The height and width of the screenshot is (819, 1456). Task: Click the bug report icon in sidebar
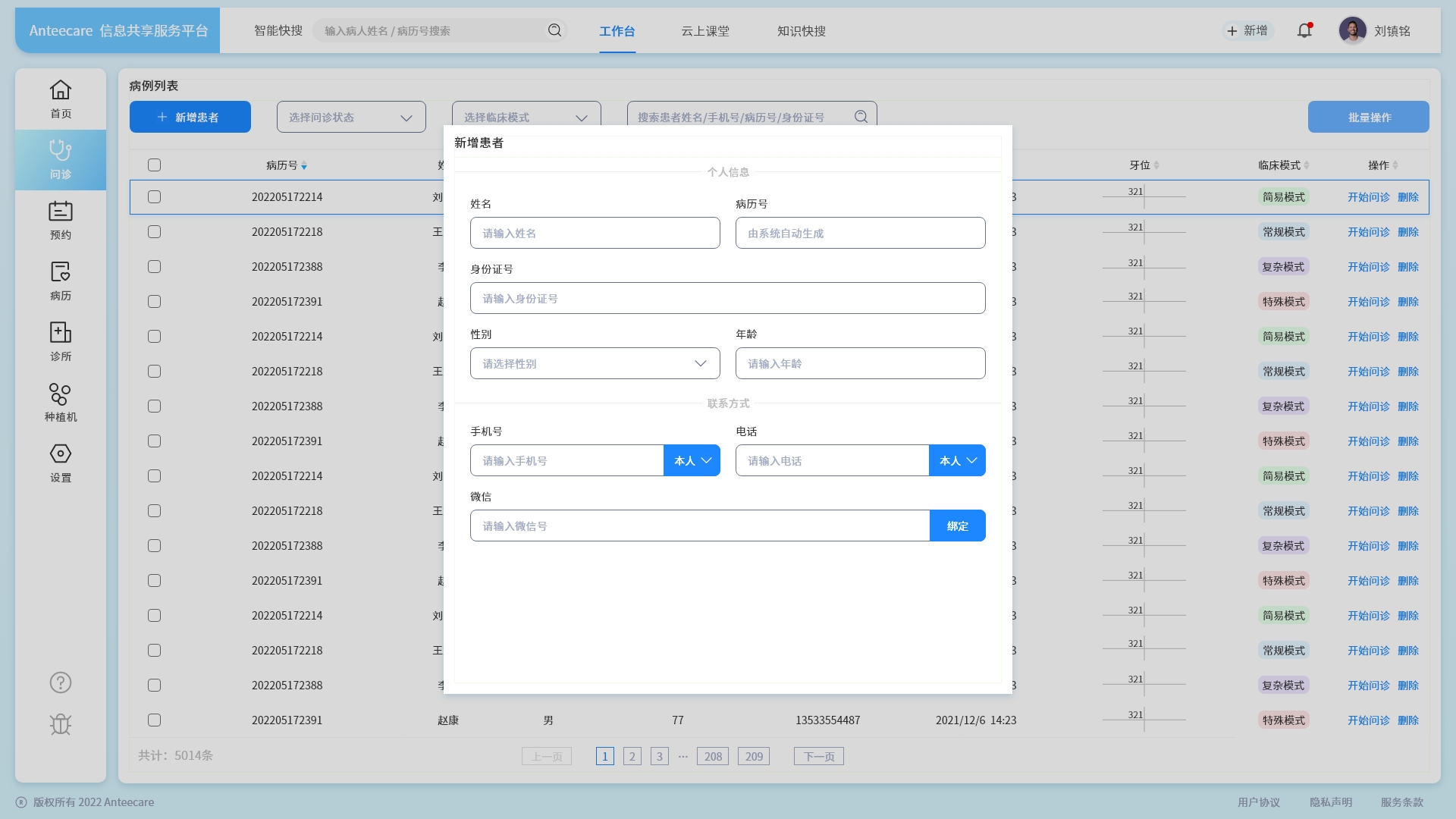pos(61,724)
